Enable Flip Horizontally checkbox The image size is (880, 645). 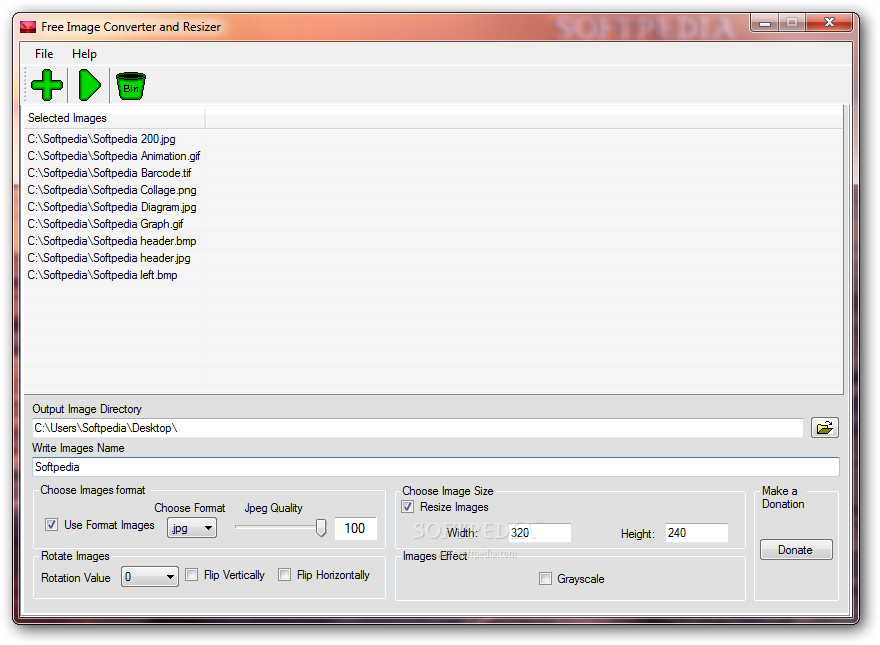[285, 574]
